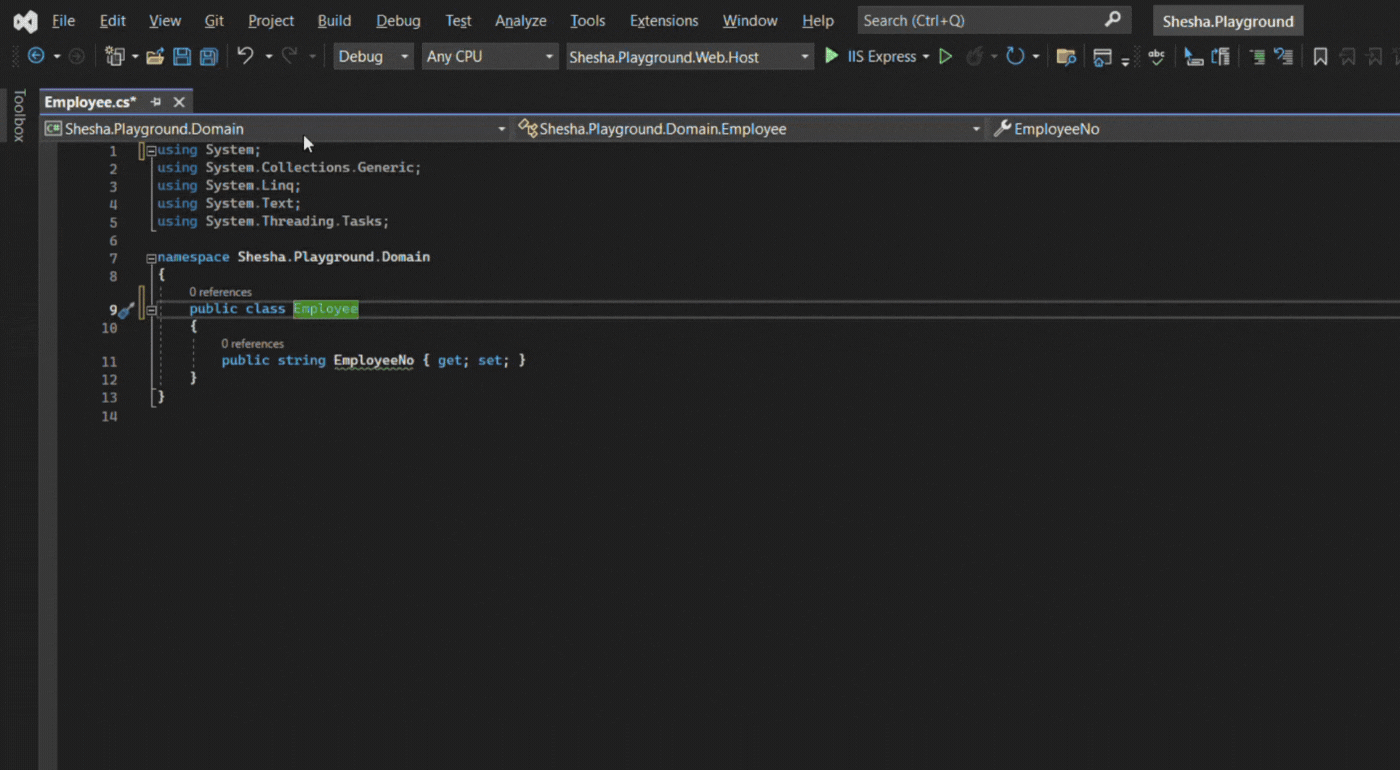Click the Save All icon
This screenshot has height=770, width=1400.
tap(209, 57)
